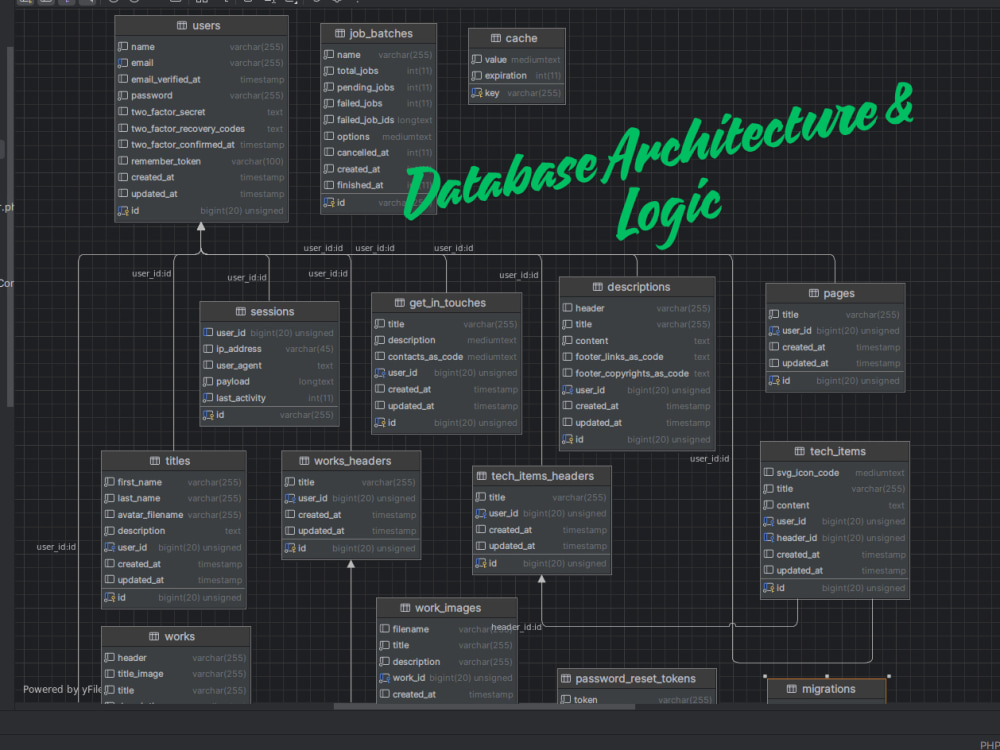Screen dimensions: 1000x750
Task: Click the expiration column in cache
Action: point(517,75)
